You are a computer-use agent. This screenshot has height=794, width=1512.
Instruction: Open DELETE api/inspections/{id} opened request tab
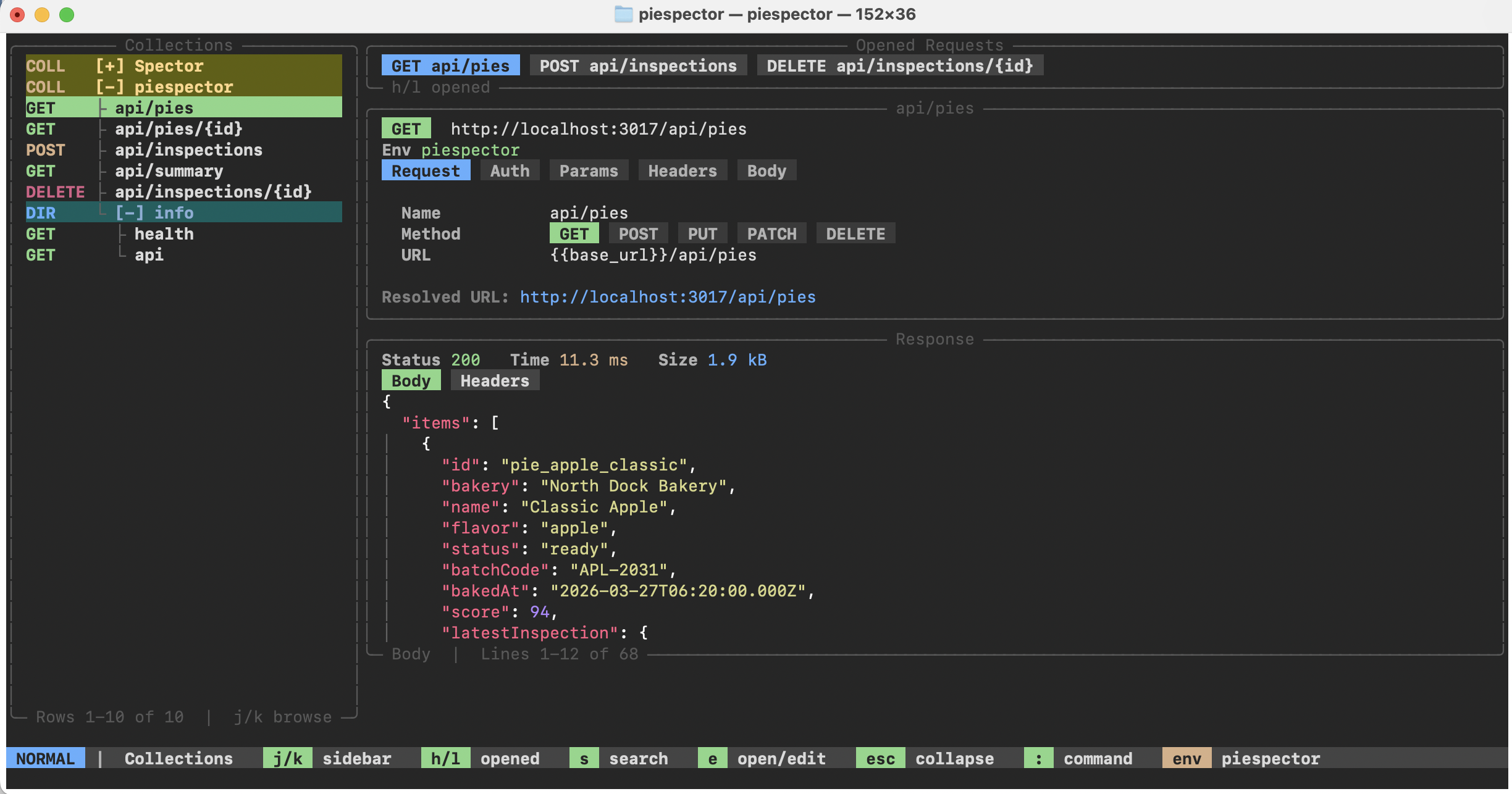point(900,66)
